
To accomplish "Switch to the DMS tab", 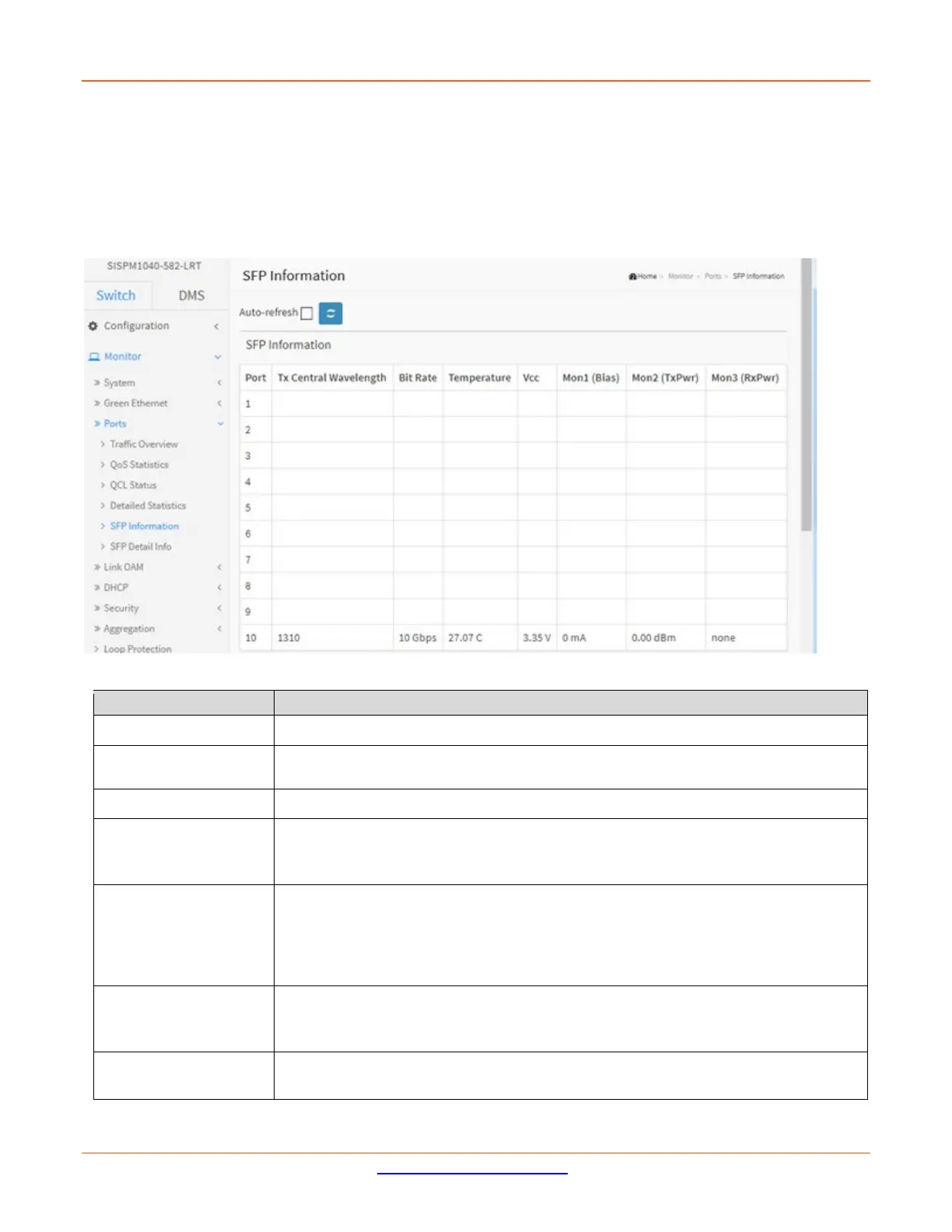I will pyautogui.click(x=191, y=296).
